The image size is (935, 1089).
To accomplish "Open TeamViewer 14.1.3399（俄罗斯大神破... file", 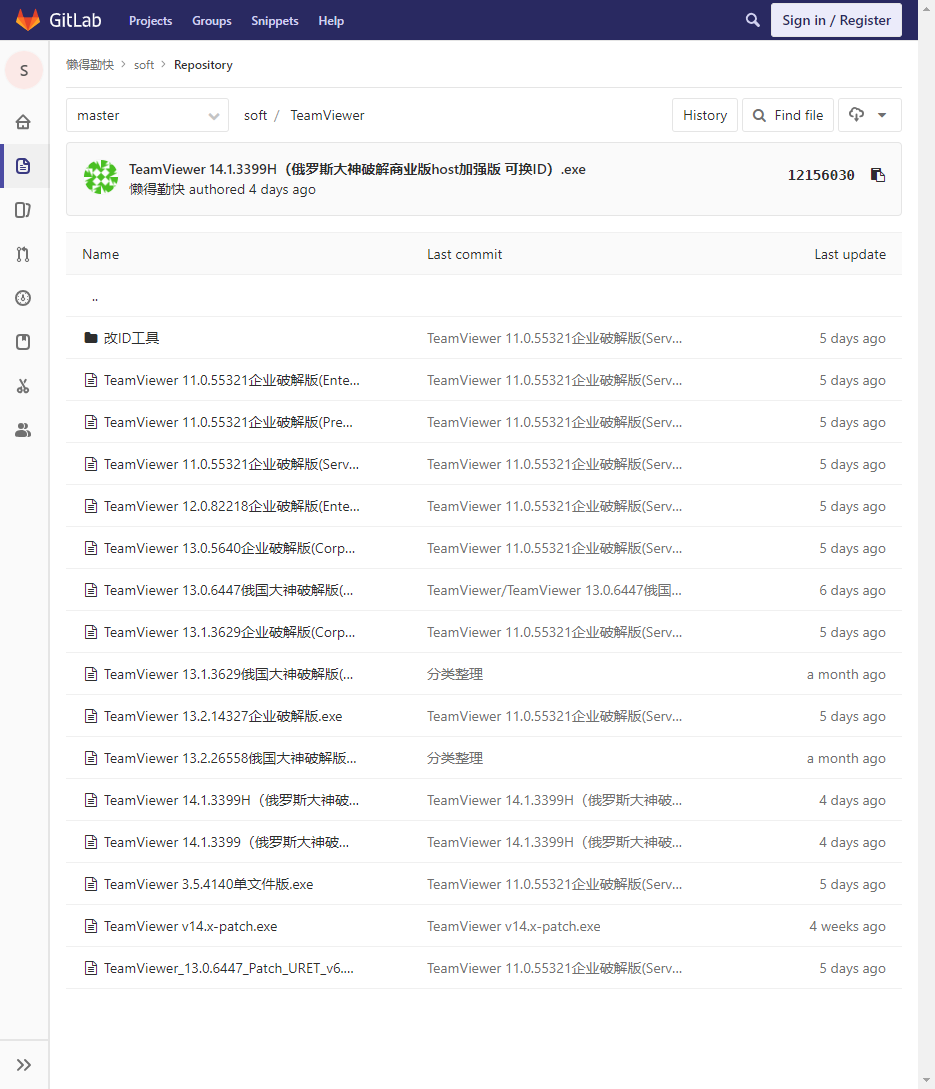I will pos(226,842).
